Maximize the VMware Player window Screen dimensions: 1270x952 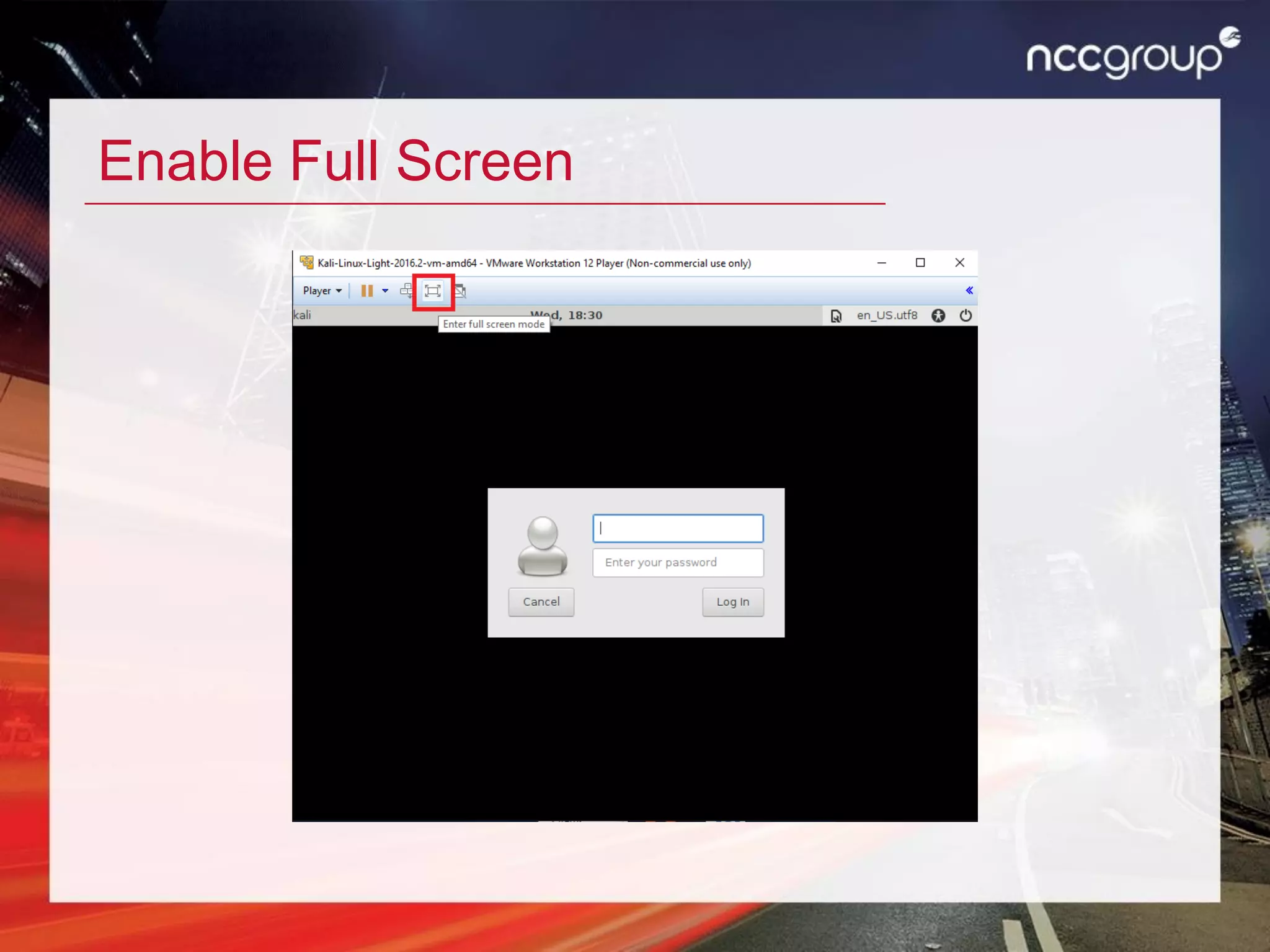[x=920, y=263]
